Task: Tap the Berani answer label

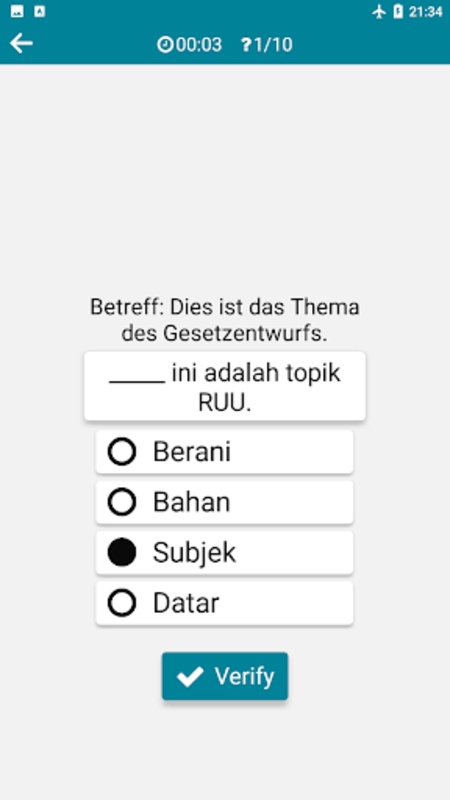Action: (192, 452)
